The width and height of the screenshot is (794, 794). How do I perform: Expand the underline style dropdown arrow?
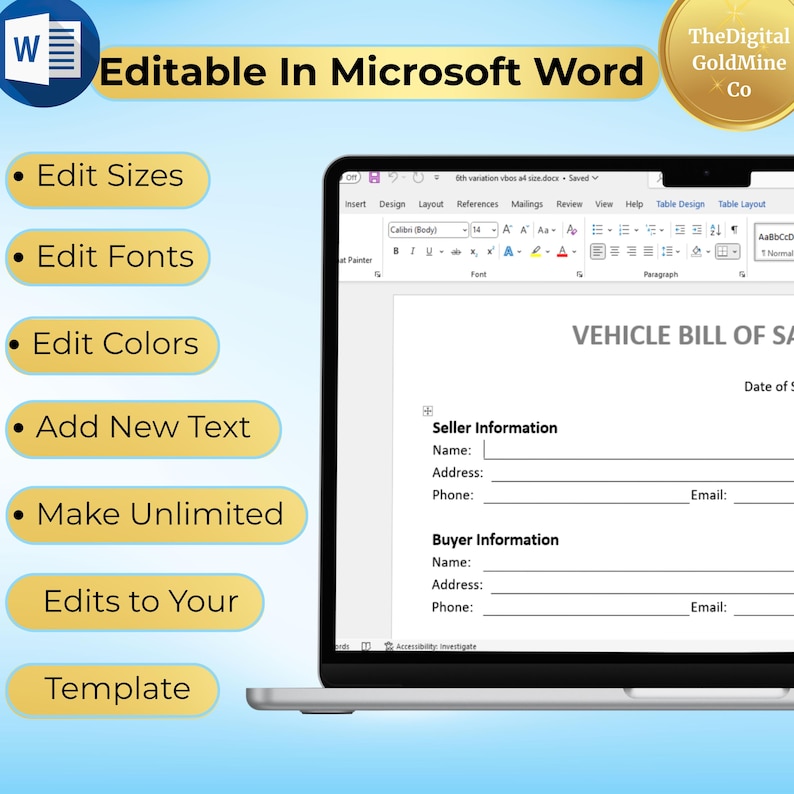(442, 252)
